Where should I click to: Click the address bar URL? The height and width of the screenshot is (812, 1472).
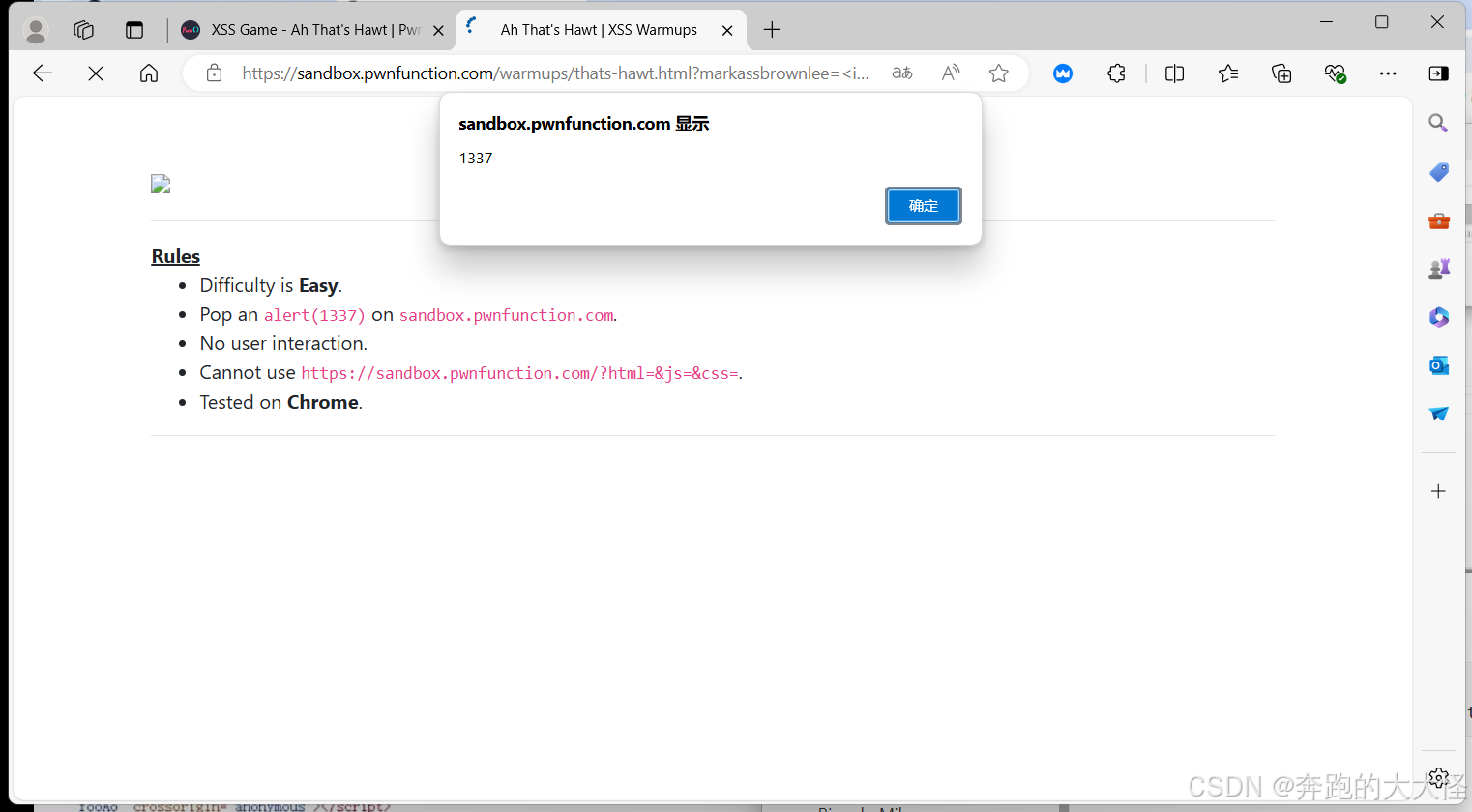pos(555,73)
